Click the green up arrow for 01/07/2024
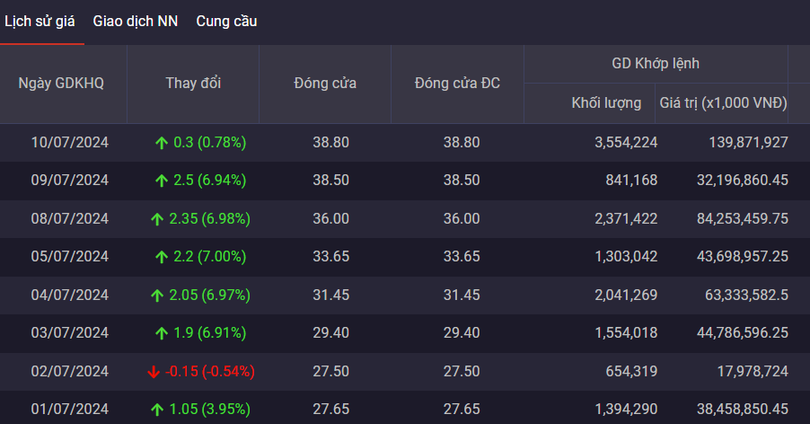 157,409
